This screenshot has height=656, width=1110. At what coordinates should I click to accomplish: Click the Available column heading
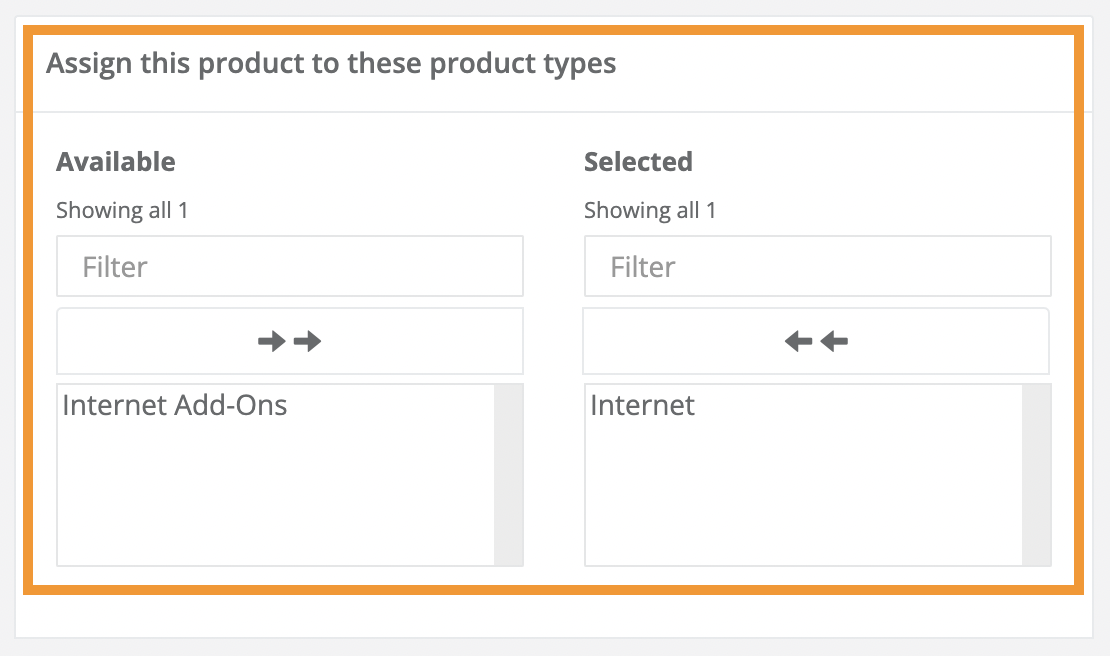[x=117, y=161]
